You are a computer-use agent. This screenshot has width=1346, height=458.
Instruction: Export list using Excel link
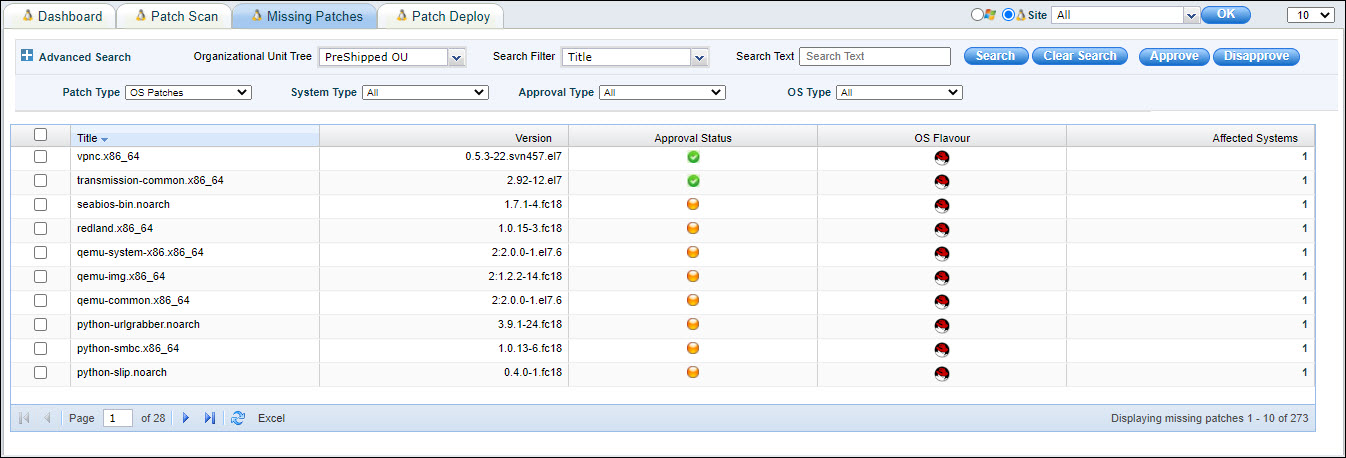[x=271, y=418]
